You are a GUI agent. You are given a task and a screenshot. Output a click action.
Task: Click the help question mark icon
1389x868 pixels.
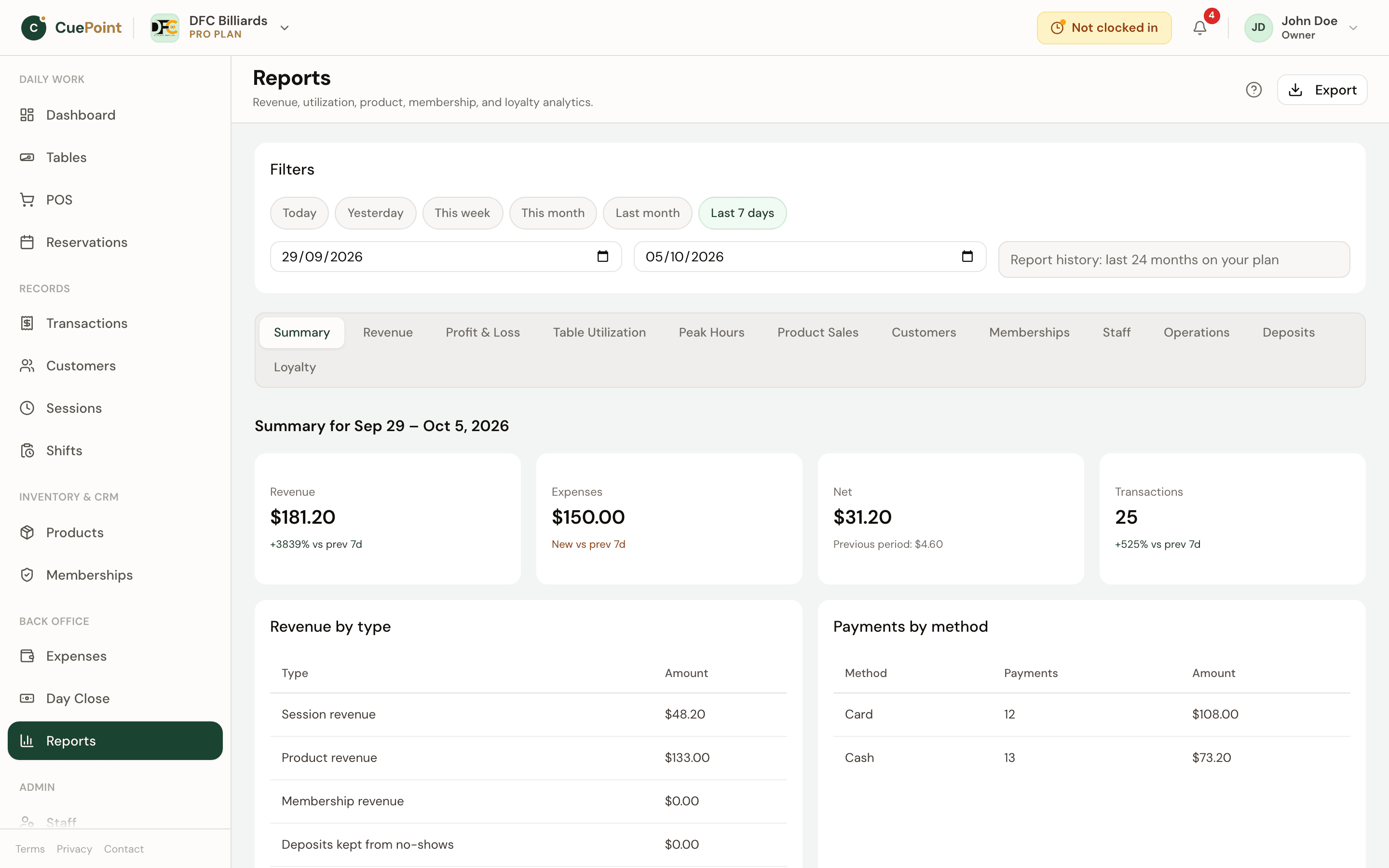coord(1253,90)
